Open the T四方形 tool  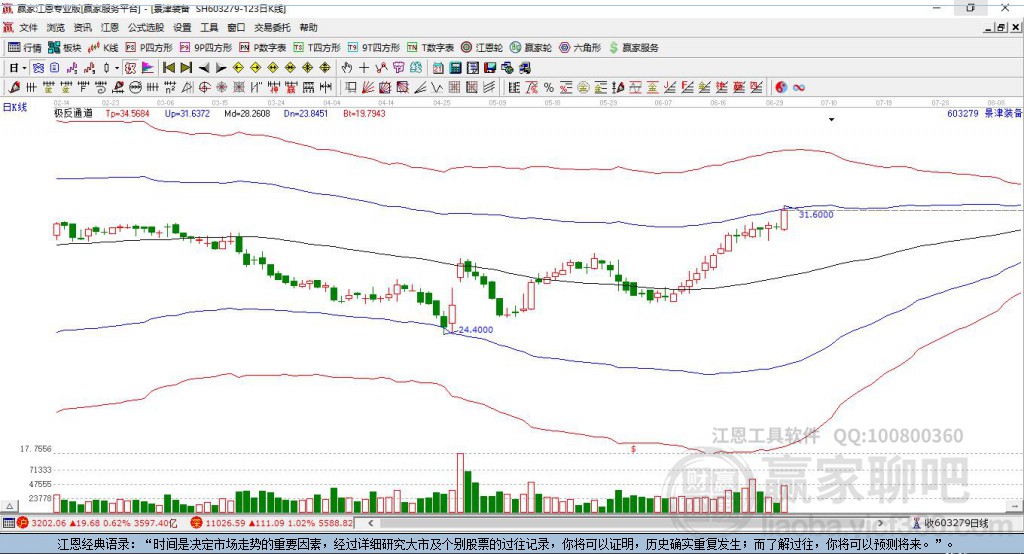point(317,48)
